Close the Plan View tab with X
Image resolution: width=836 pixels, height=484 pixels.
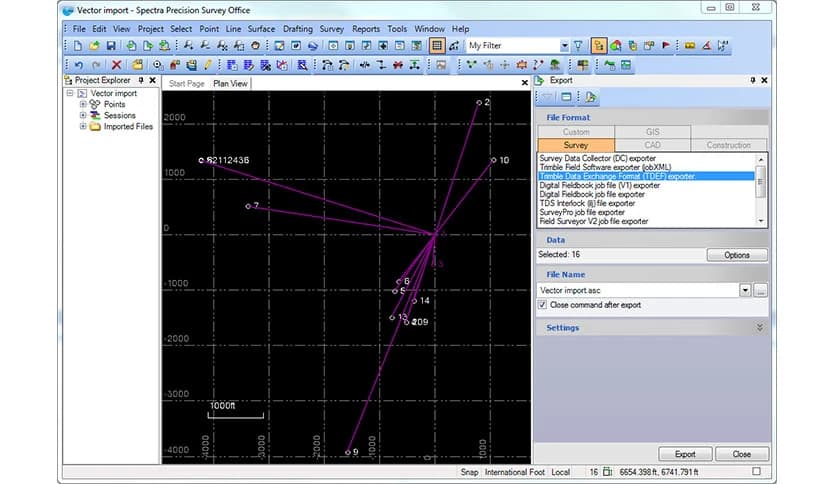524,83
